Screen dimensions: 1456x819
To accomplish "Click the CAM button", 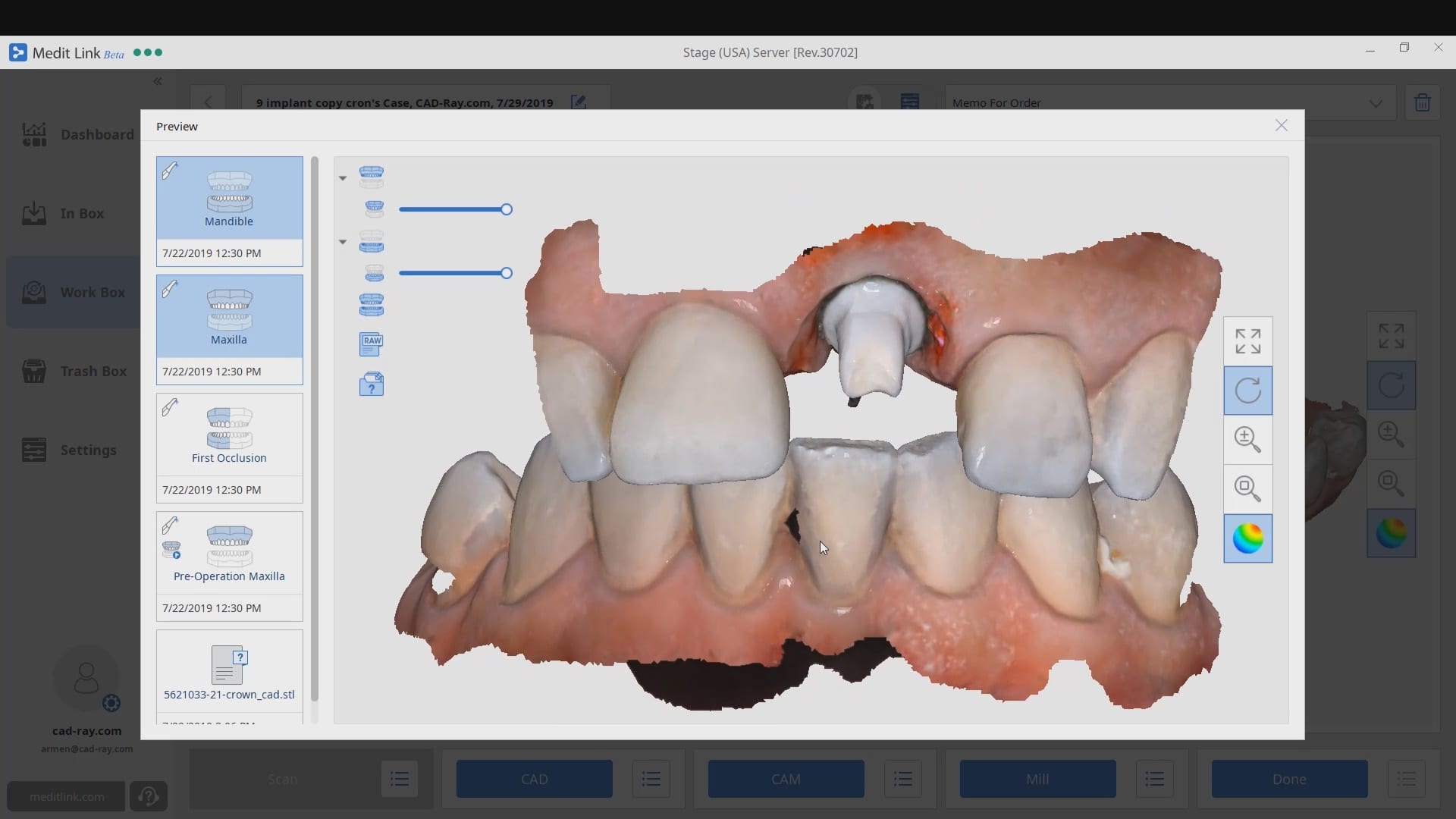I will click(x=786, y=779).
